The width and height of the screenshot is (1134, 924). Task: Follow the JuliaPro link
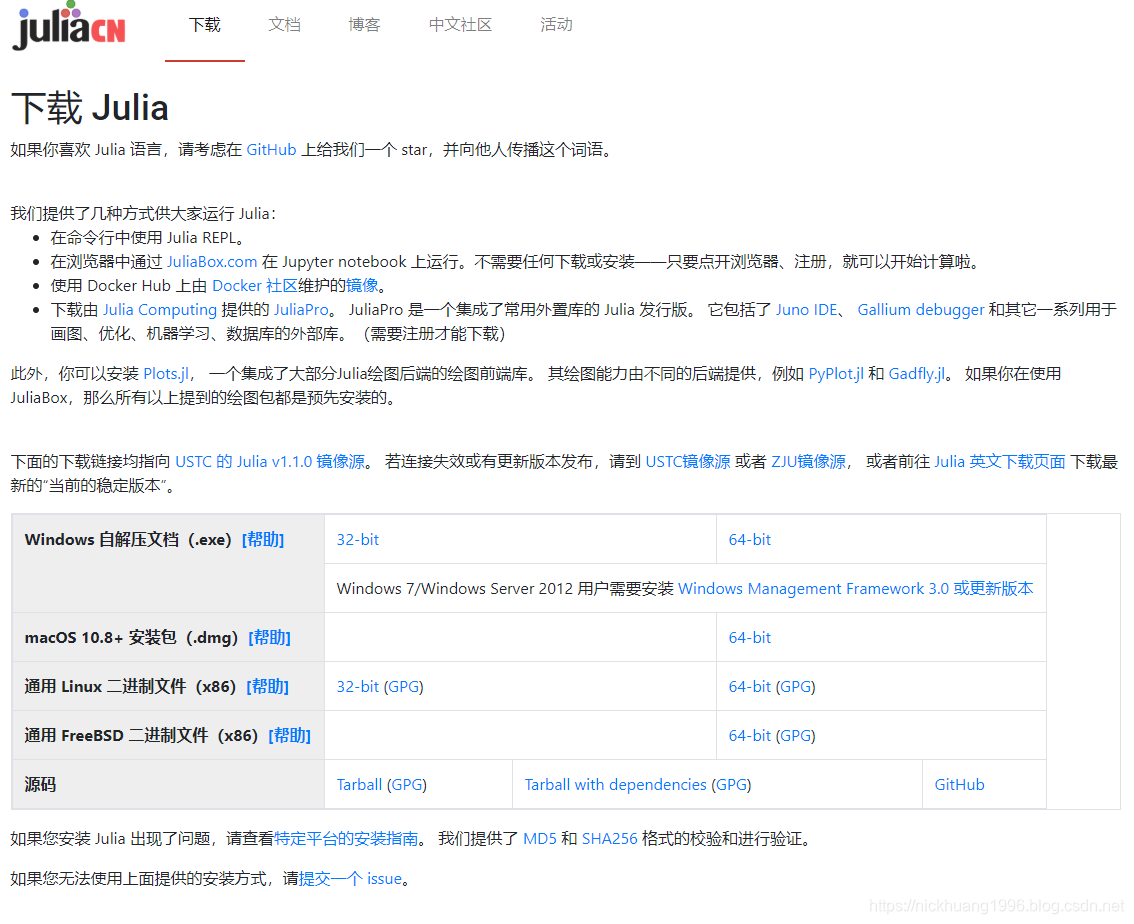[301, 310]
